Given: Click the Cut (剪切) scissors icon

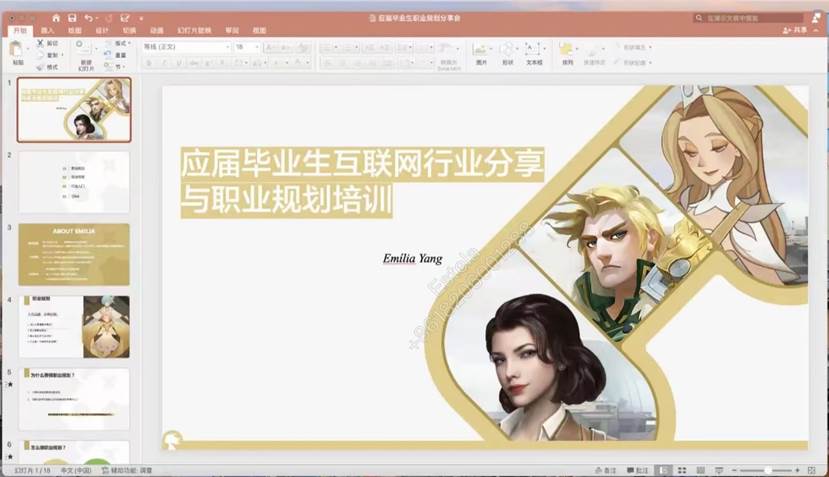Looking at the screenshot, I should coord(41,44).
